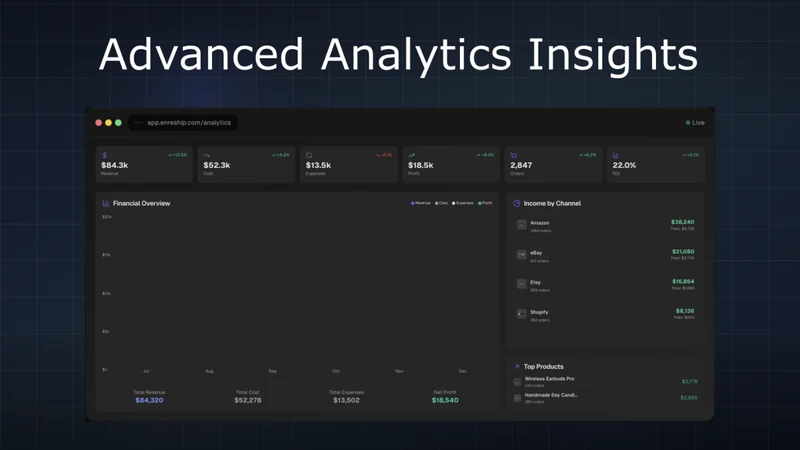This screenshot has height=450, width=800.
Task: Click the Top Products arrow icon
Action: point(516,366)
